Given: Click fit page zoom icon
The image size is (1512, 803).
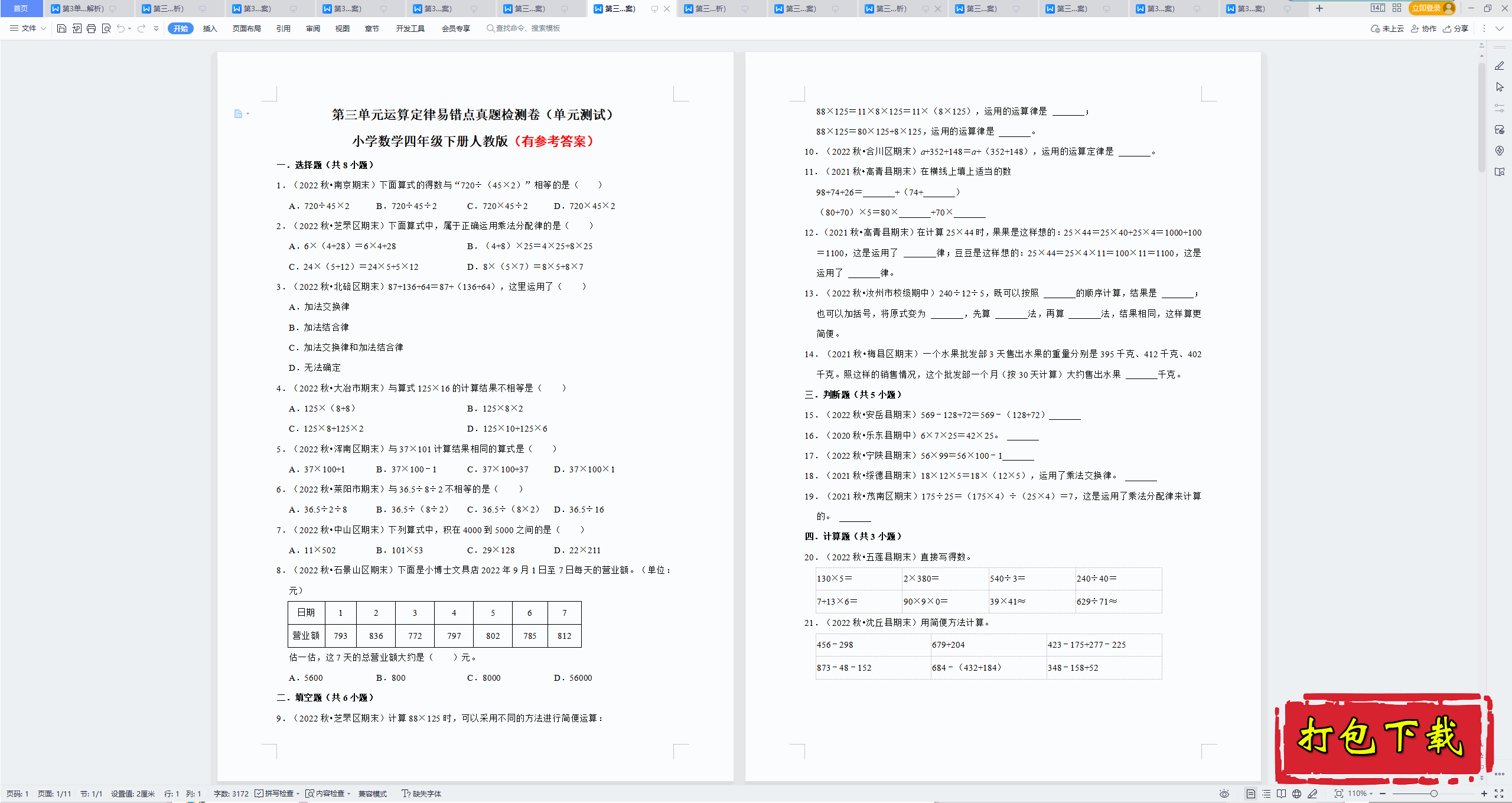Looking at the screenshot, I should click(x=1339, y=794).
